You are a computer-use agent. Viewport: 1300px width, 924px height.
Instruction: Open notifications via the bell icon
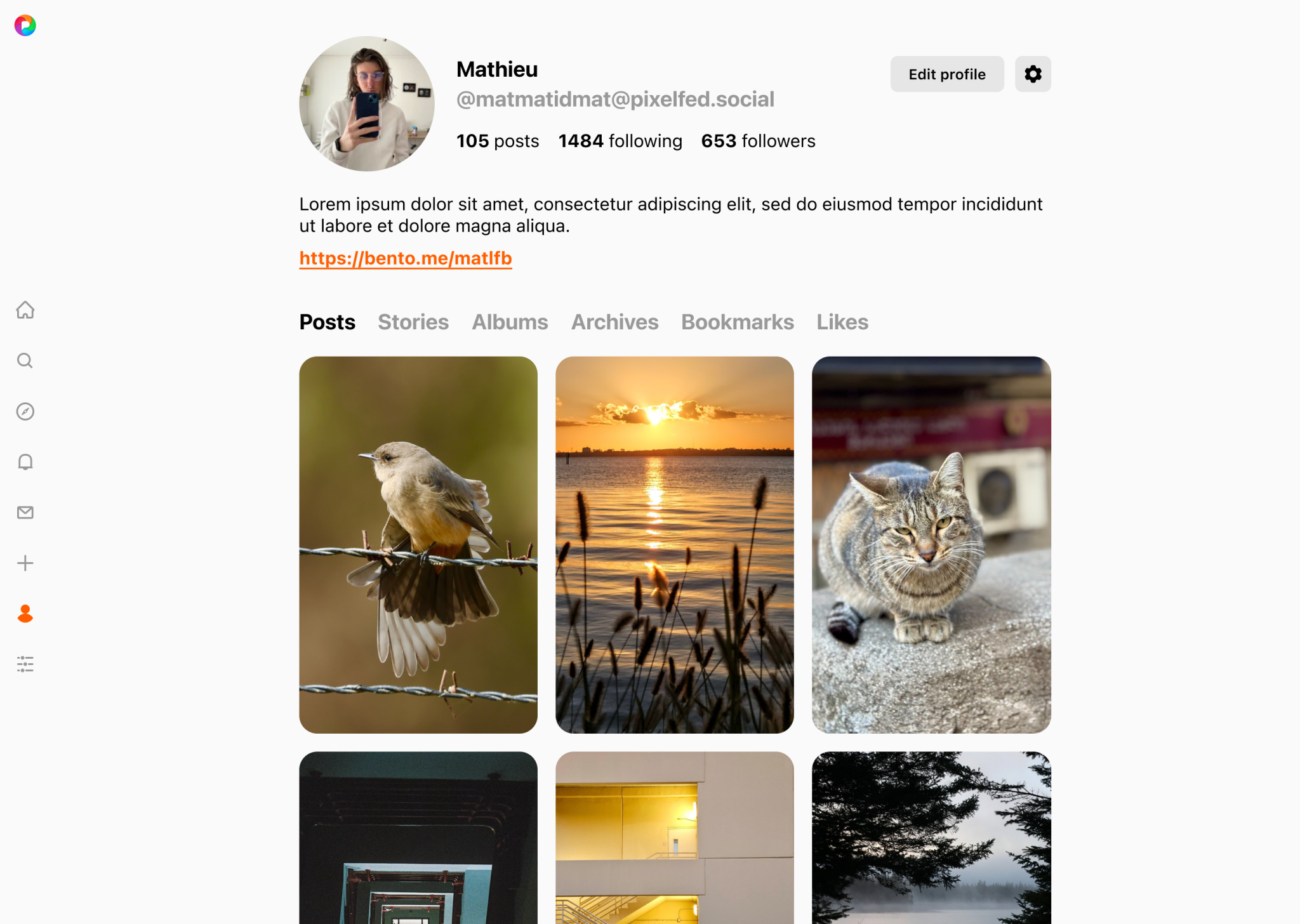(25, 462)
